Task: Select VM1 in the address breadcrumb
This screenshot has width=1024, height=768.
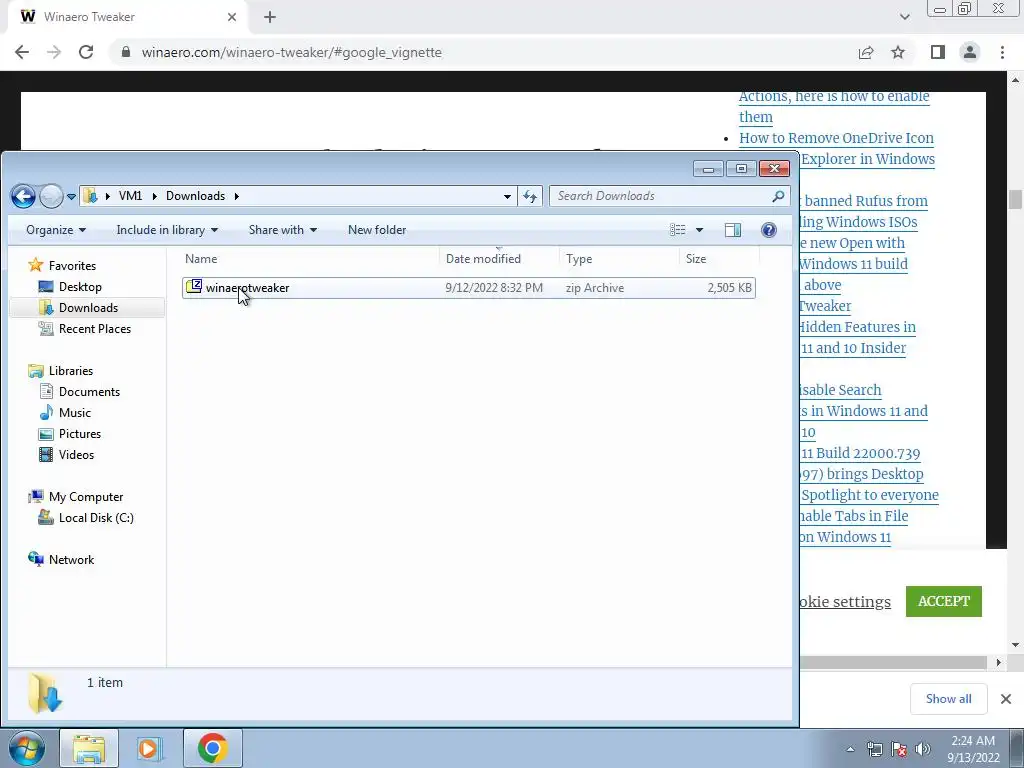Action: coord(130,196)
